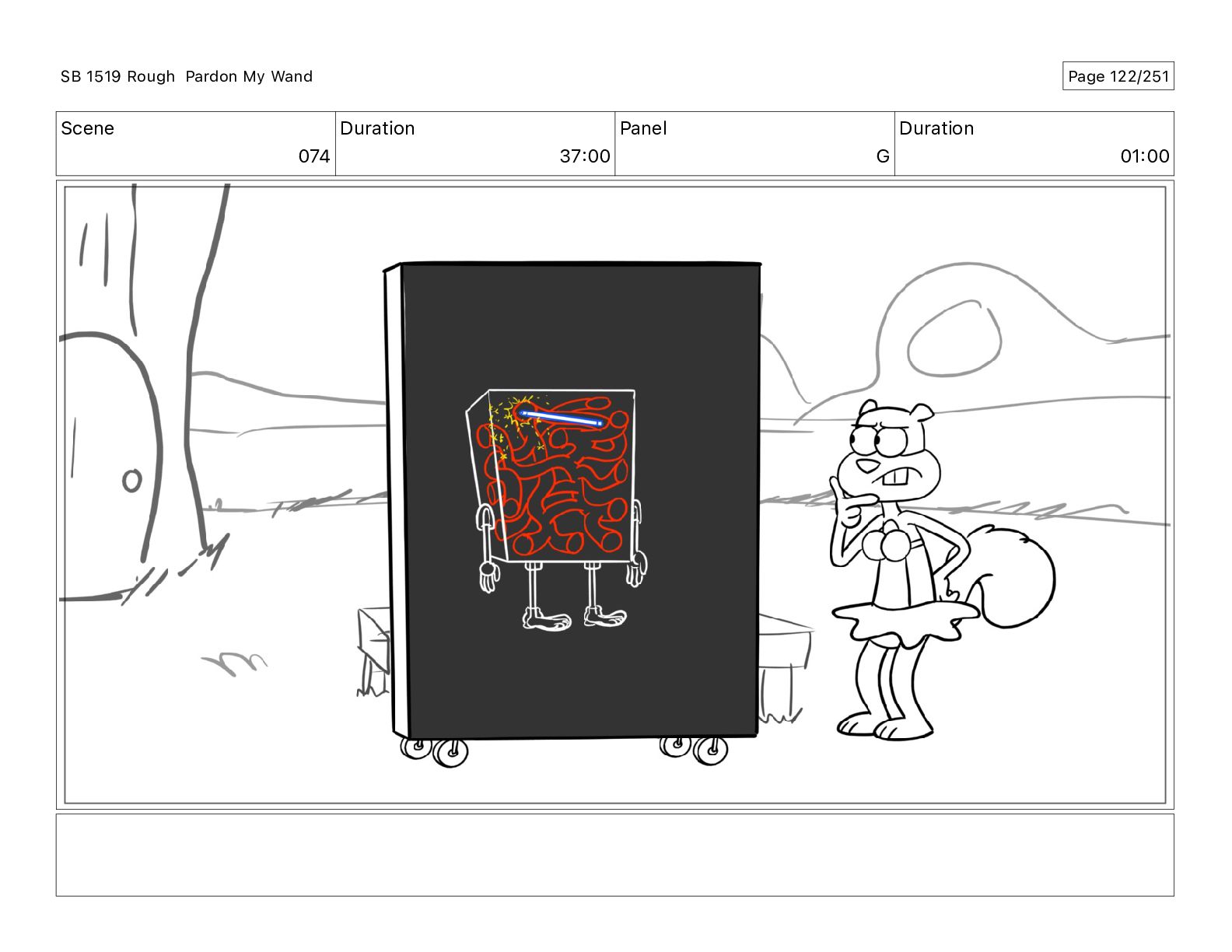This screenshot has width=1232, height=952.
Task: Click the 'Scene' header label
Action: click(x=87, y=128)
